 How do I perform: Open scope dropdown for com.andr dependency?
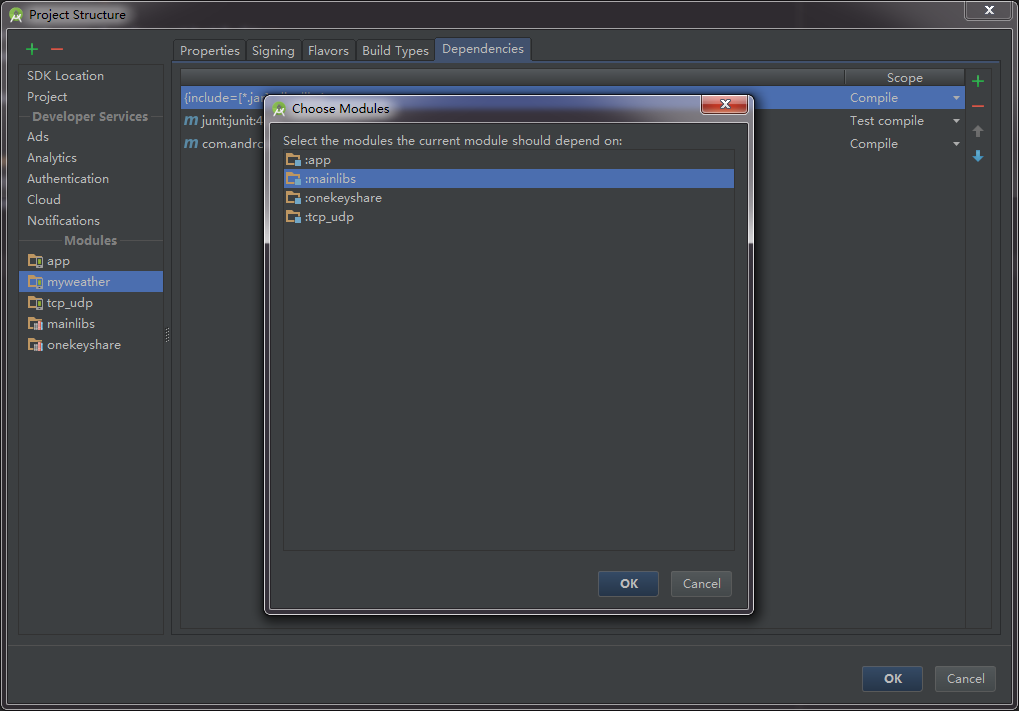[x=956, y=144]
